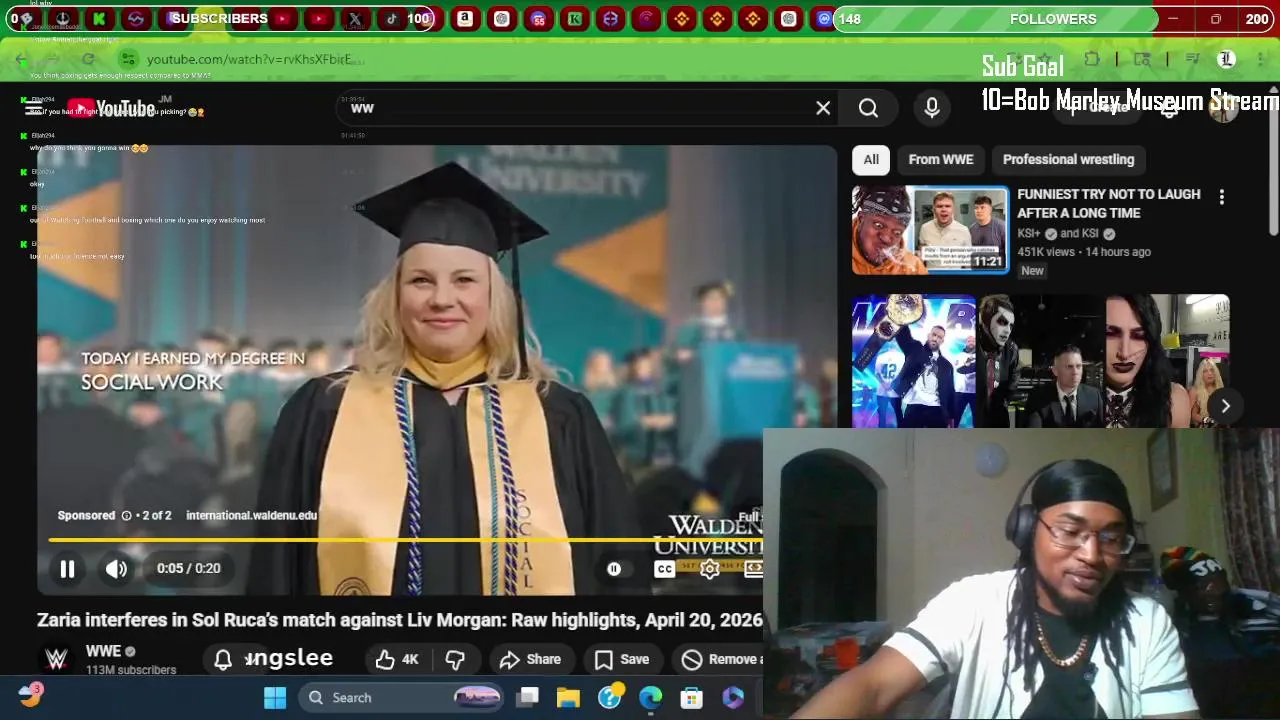Click the '113M subscribers' text
This screenshot has width=1280, height=720.
[x=131, y=670]
